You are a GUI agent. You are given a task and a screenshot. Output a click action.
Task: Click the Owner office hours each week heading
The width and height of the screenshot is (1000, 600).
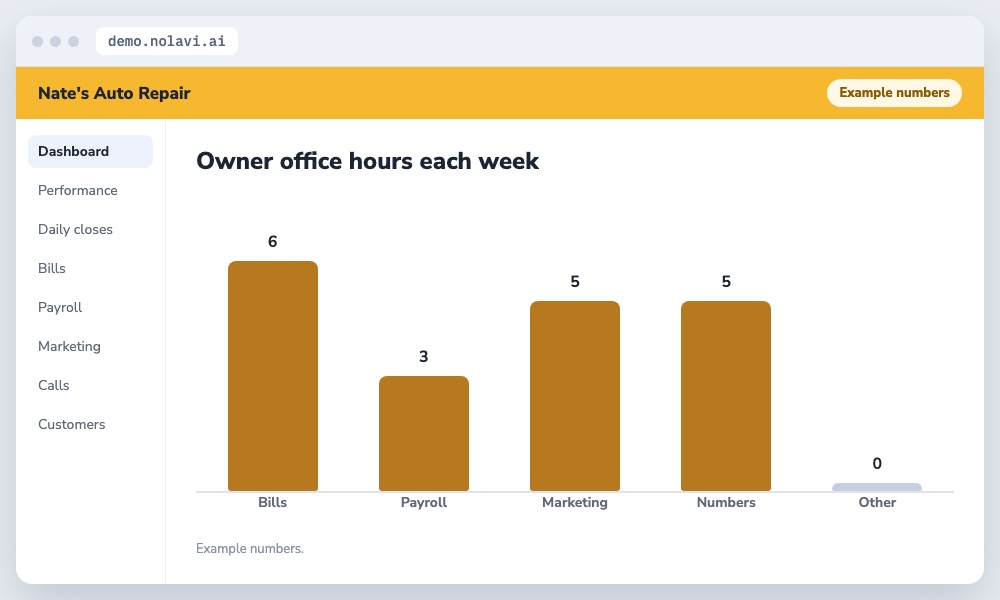[x=367, y=161]
